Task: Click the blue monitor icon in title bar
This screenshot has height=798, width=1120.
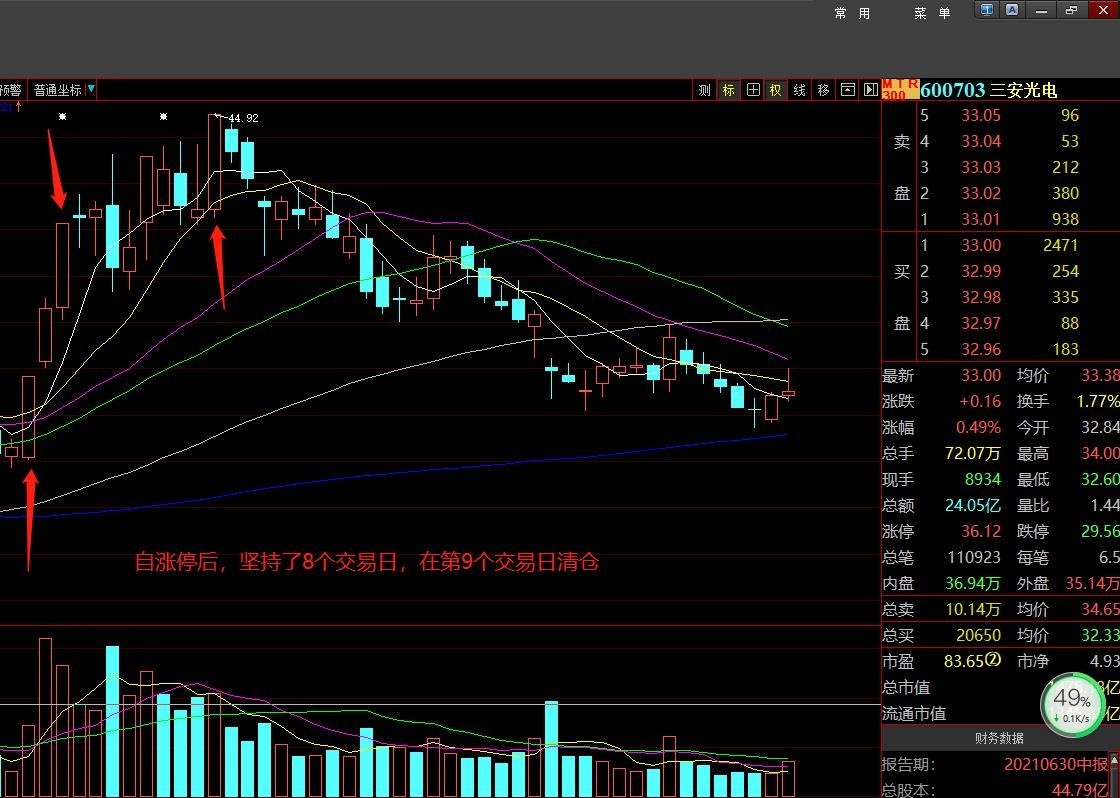Action: point(987,10)
